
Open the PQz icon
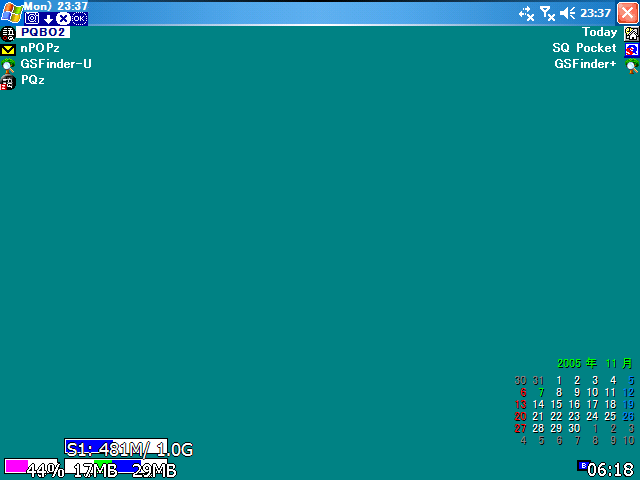click(x=8, y=82)
